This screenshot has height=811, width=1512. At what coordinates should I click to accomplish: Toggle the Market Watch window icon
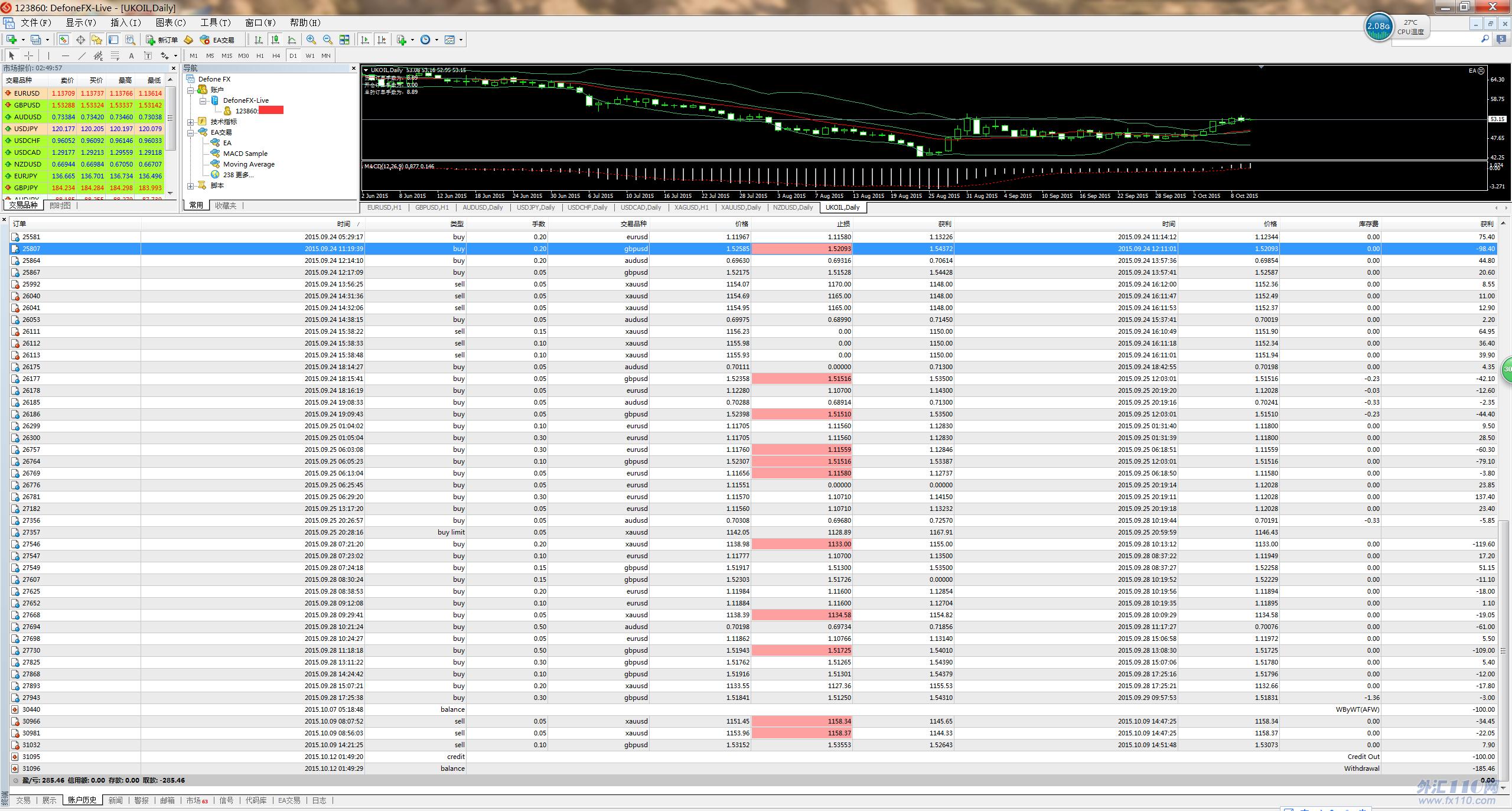coord(63,40)
